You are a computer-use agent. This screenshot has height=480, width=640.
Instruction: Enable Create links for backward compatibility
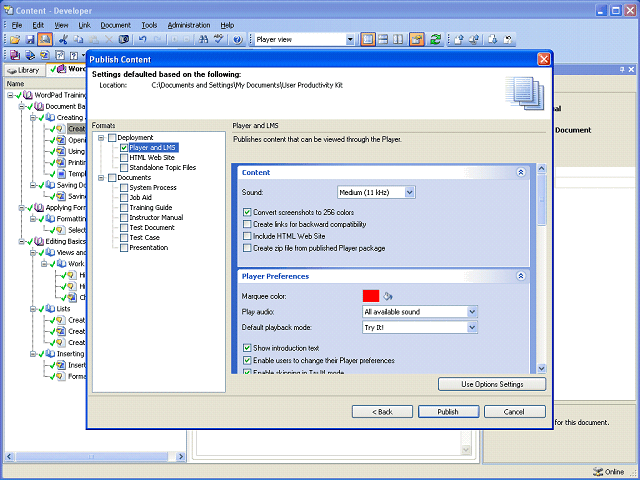[247, 224]
